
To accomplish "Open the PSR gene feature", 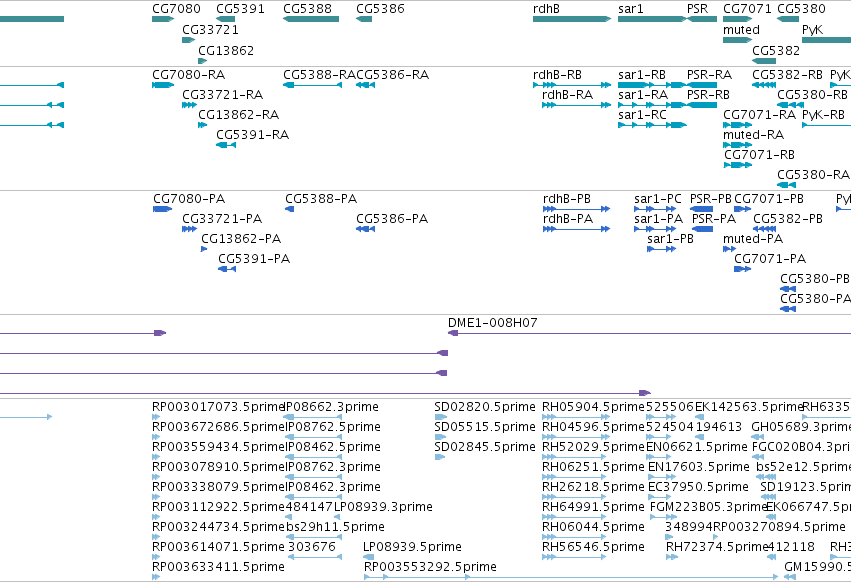I will coord(702,19).
